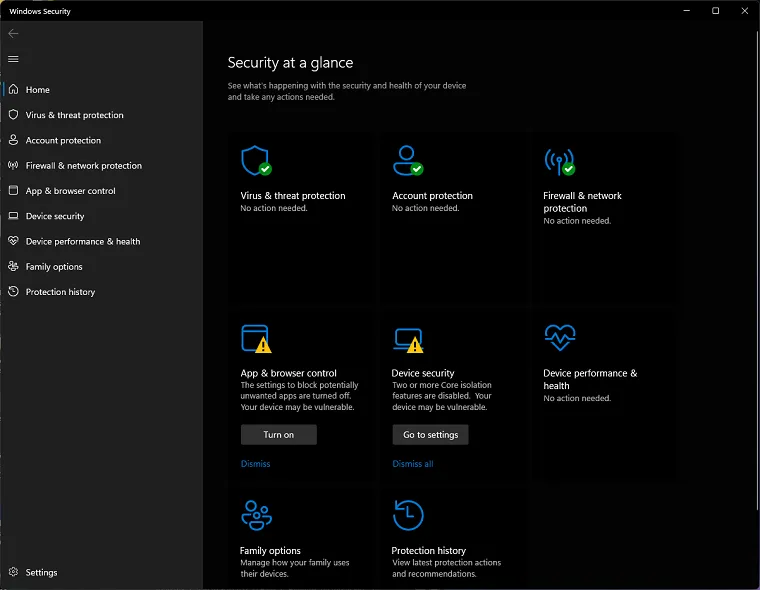Select Home in the sidebar

(38, 90)
